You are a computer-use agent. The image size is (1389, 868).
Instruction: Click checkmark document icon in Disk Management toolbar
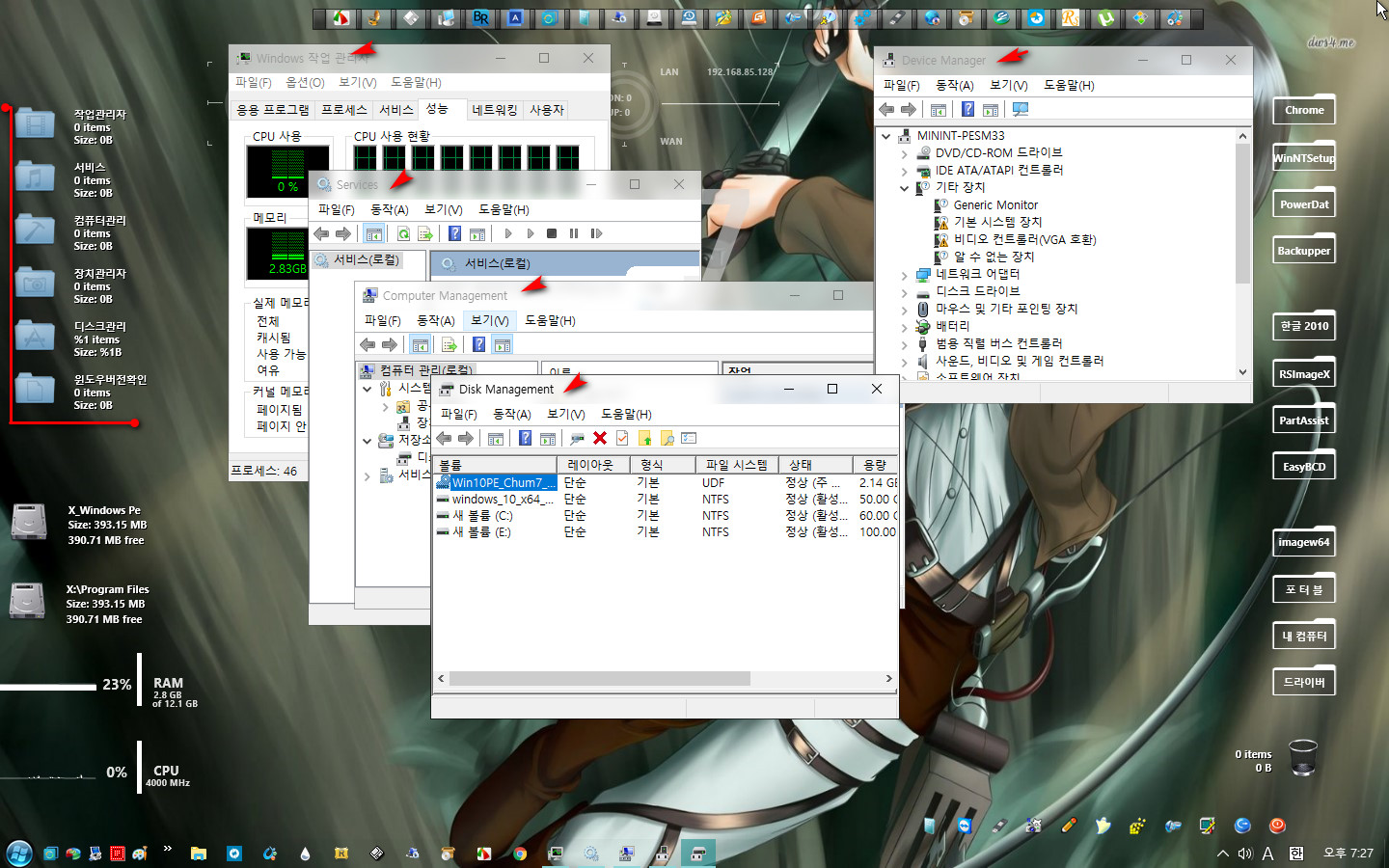click(622, 438)
